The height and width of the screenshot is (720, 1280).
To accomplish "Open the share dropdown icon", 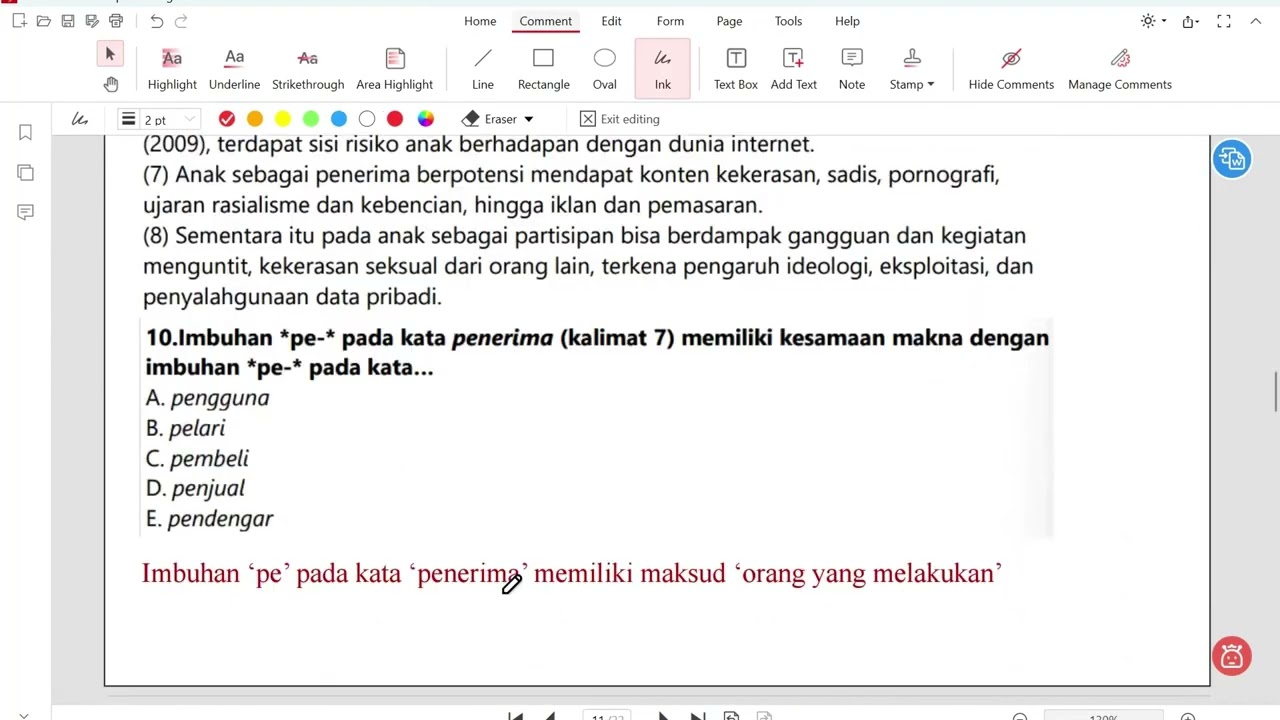I will [1190, 21].
